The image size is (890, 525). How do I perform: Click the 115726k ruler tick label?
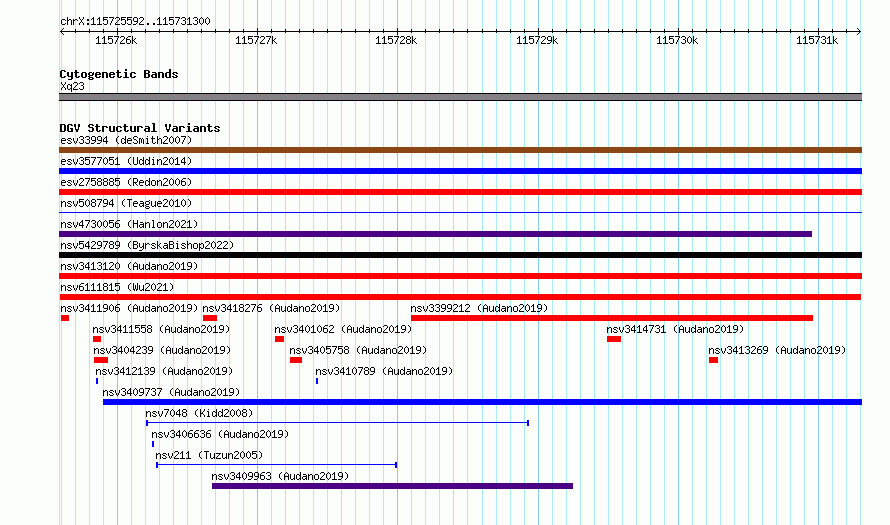[x=116, y=40]
